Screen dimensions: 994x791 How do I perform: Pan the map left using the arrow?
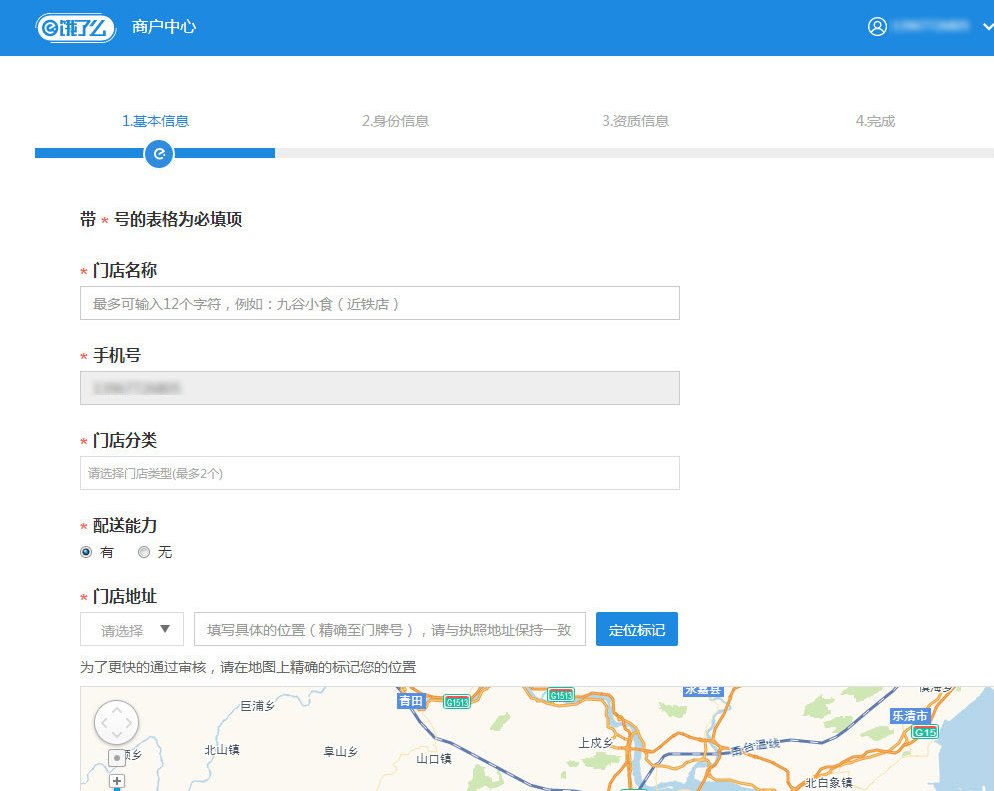[x=104, y=722]
